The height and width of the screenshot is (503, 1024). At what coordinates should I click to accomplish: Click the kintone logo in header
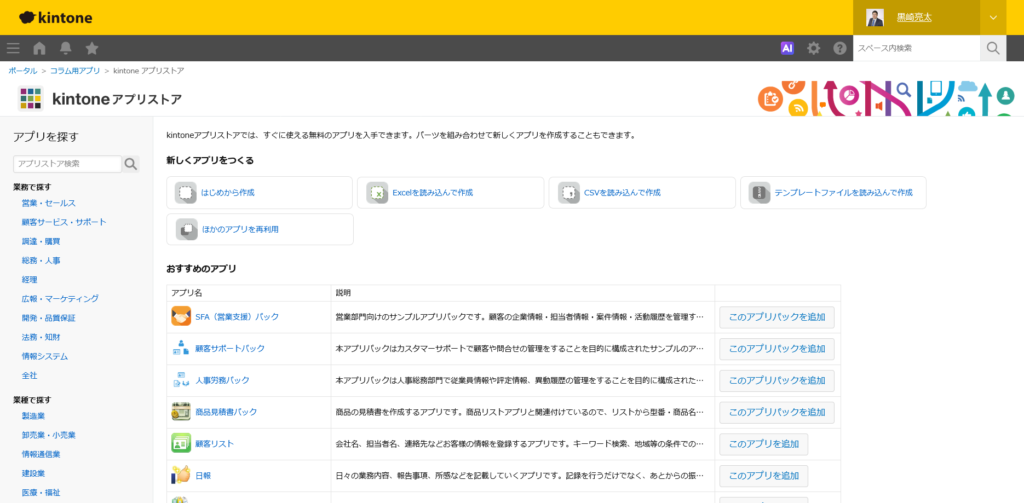[56, 18]
